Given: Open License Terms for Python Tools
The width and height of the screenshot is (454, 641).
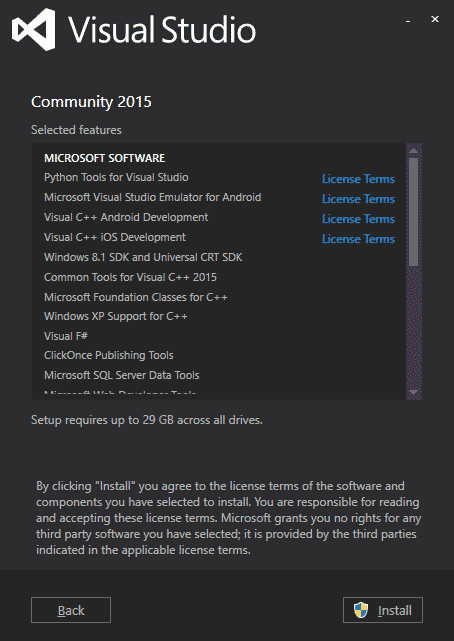Looking at the screenshot, I should (x=358, y=179).
